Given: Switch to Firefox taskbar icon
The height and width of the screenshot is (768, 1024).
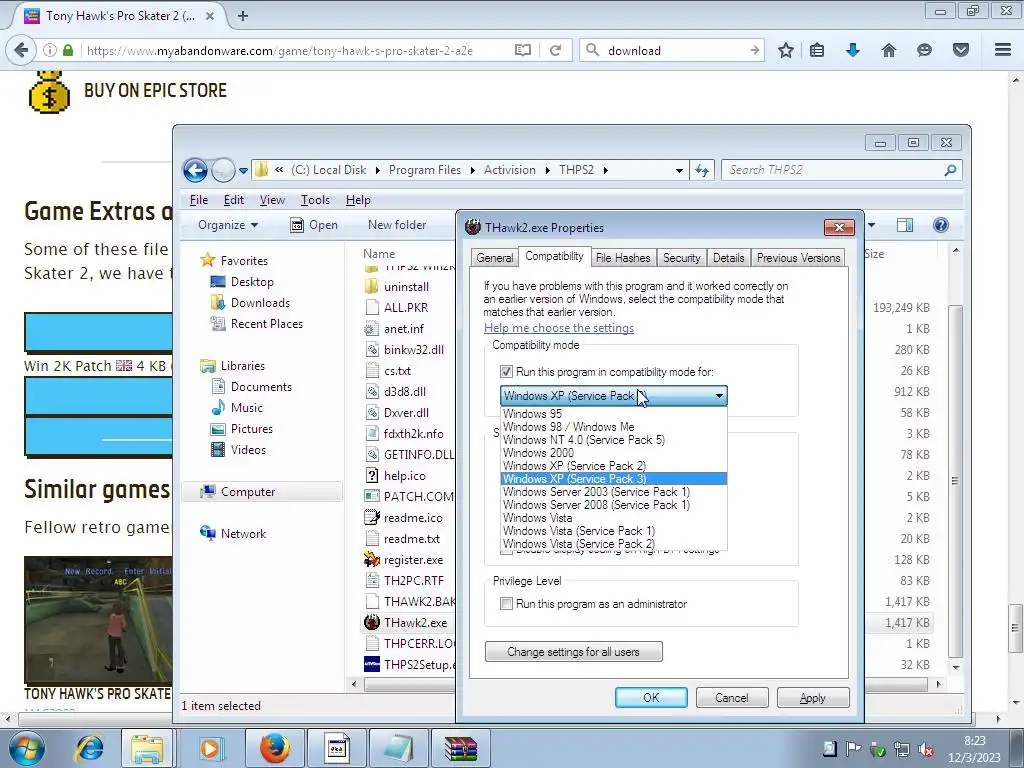Looking at the screenshot, I should tap(274, 748).
